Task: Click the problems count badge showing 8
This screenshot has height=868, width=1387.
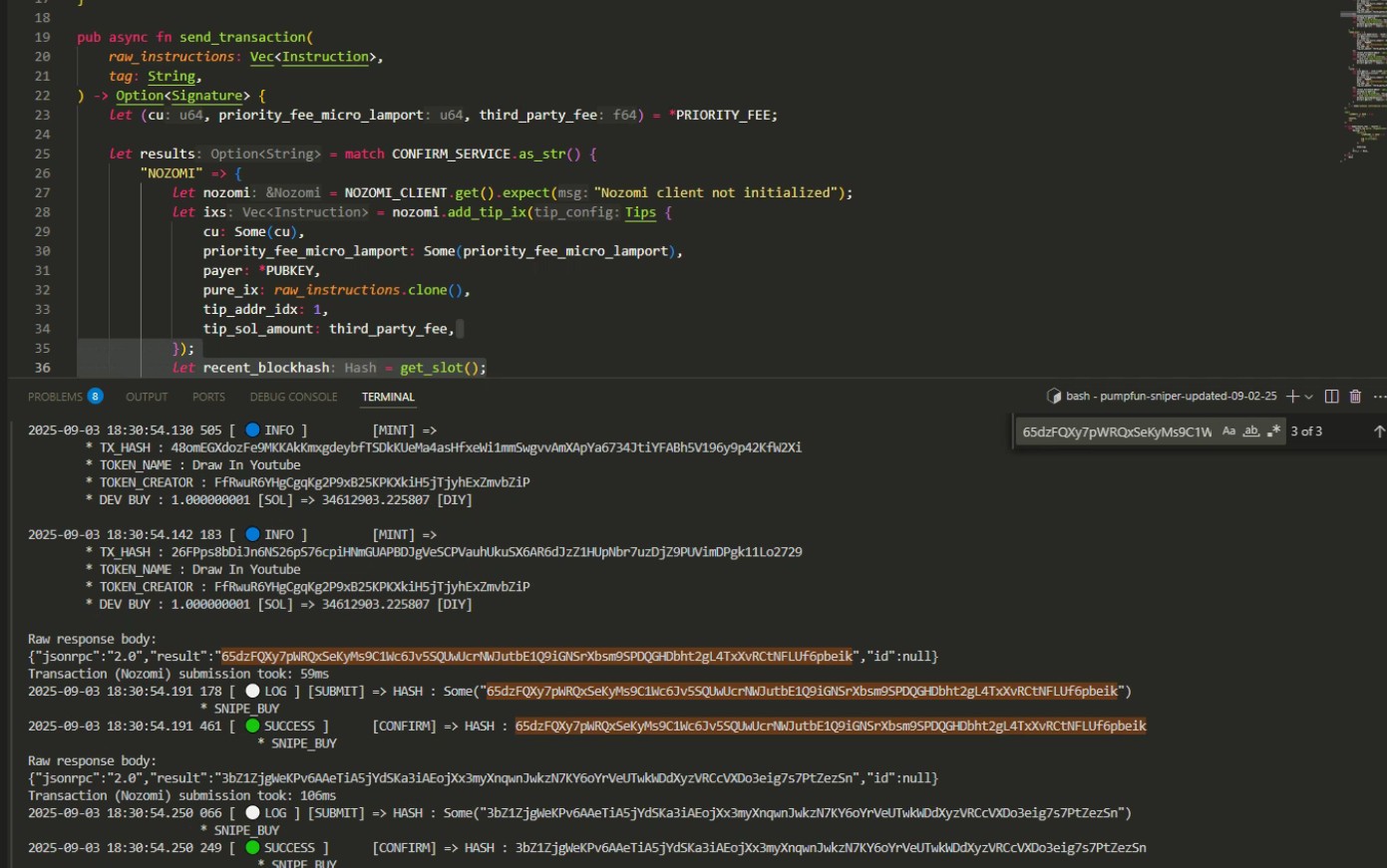Action: pos(95,397)
